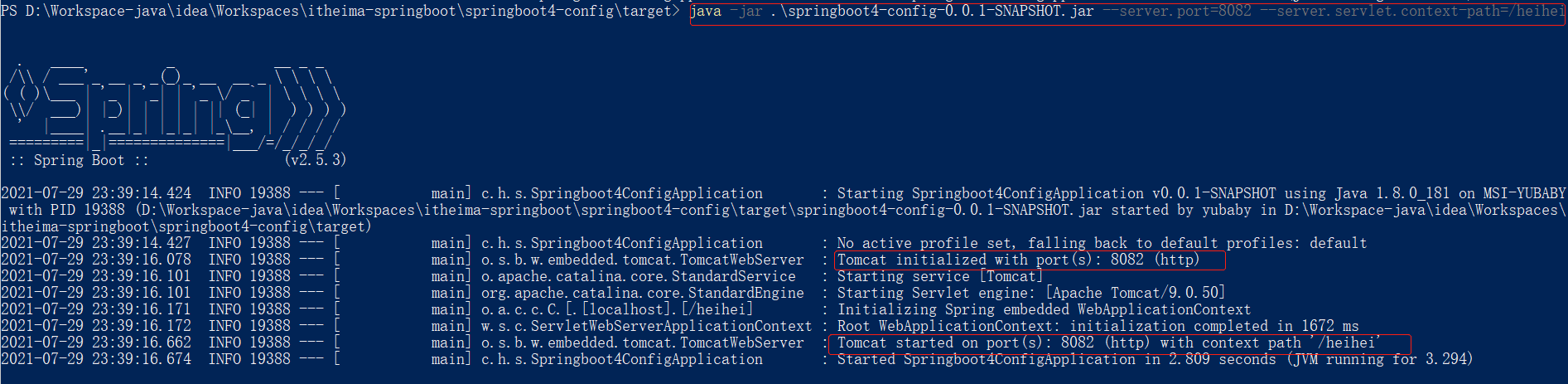The image size is (1568, 384).
Task: Click the java -jar command text
Action: (x=726, y=12)
